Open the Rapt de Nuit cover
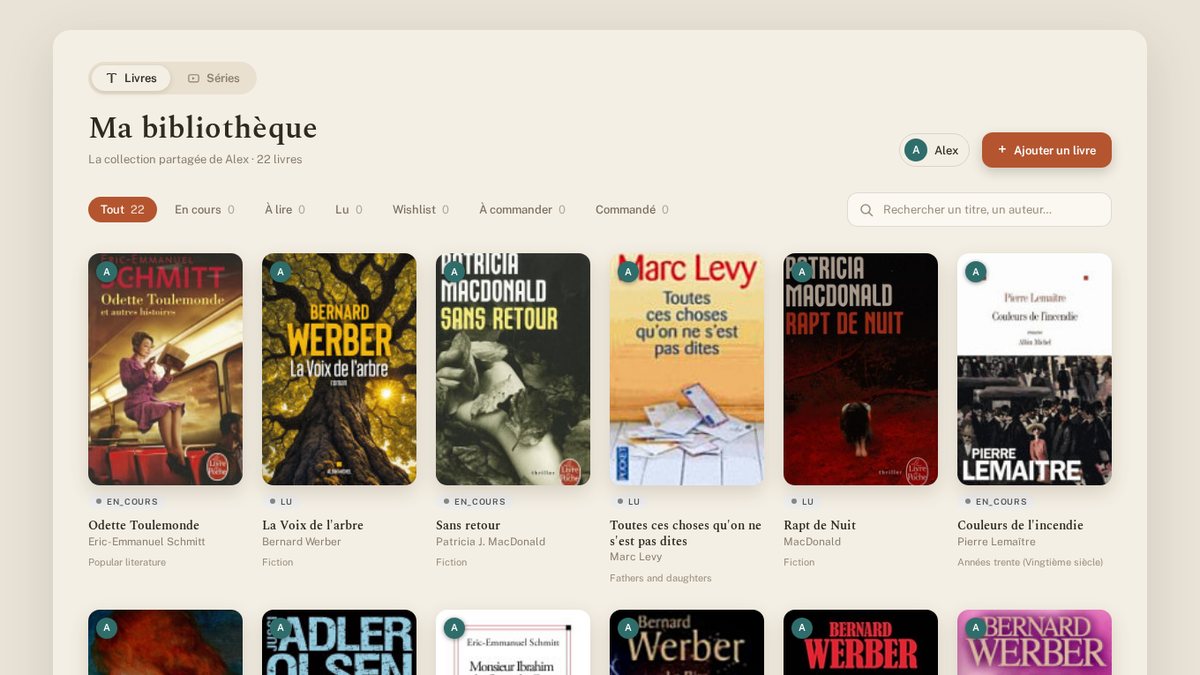Viewport: 1200px width, 675px height. (x=861, y=369)
